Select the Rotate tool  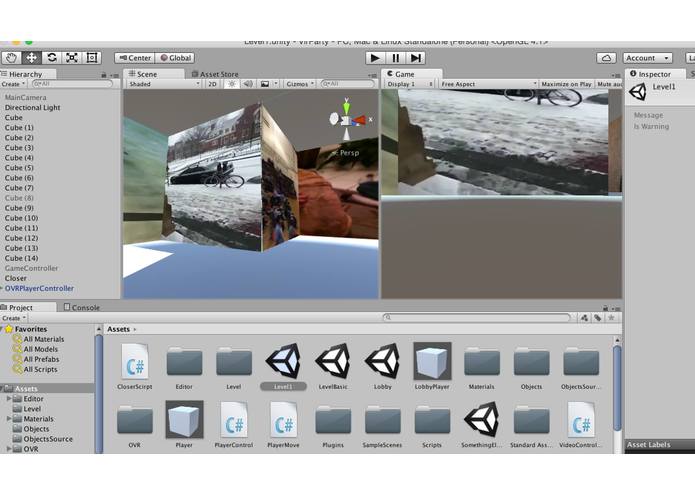click(x=51, y=58)
